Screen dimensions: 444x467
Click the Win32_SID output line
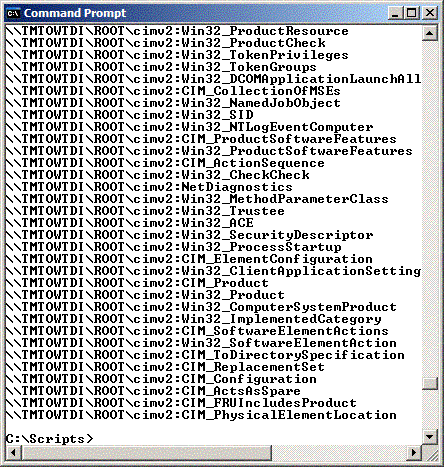click(x=130, y=115)
